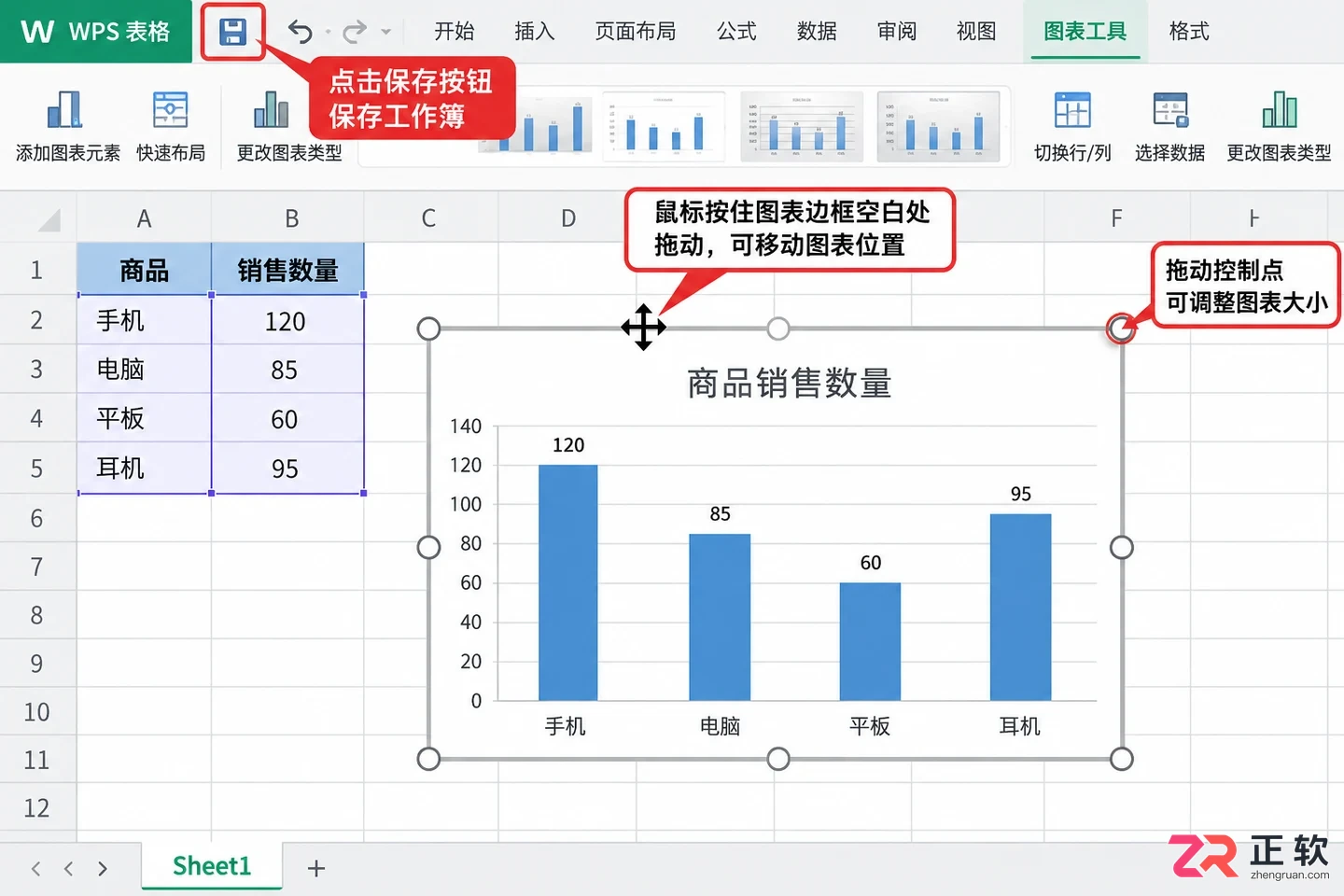Click 切换行/列 icon
This screenshot has height=896, width=1344.
pyautogui.click(x=1072, y=110)
